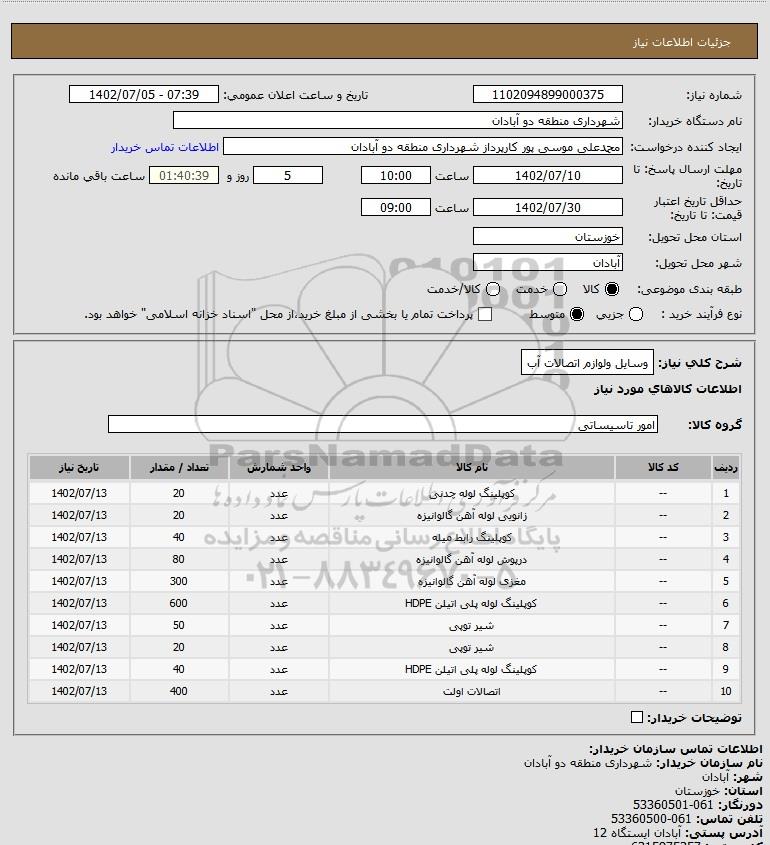Click the row number 3 cell
This screenshot has width=770, height=845.
(x=726, y=537)
